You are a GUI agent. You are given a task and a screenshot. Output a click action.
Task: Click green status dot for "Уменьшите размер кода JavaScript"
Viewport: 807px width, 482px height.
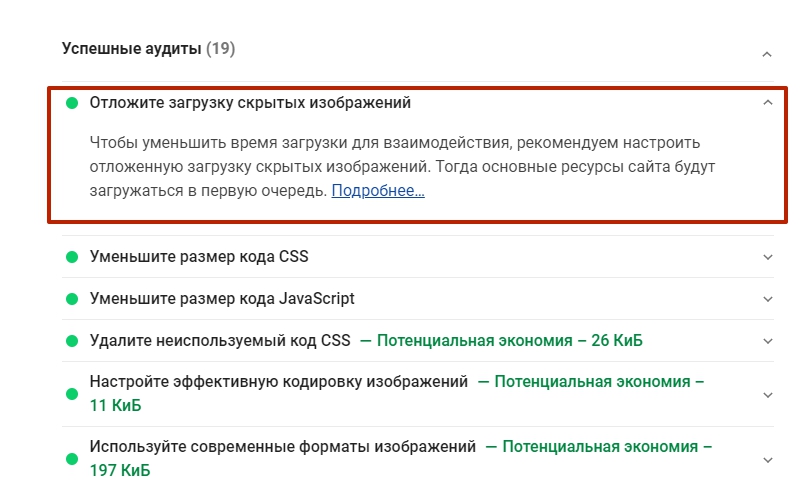[72, 299]
